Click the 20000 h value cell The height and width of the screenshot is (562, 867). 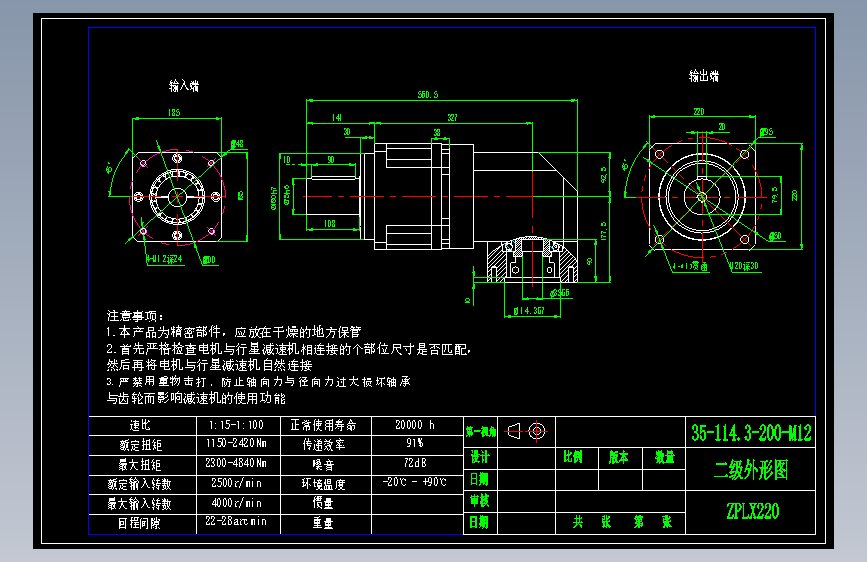click(417, 425)
